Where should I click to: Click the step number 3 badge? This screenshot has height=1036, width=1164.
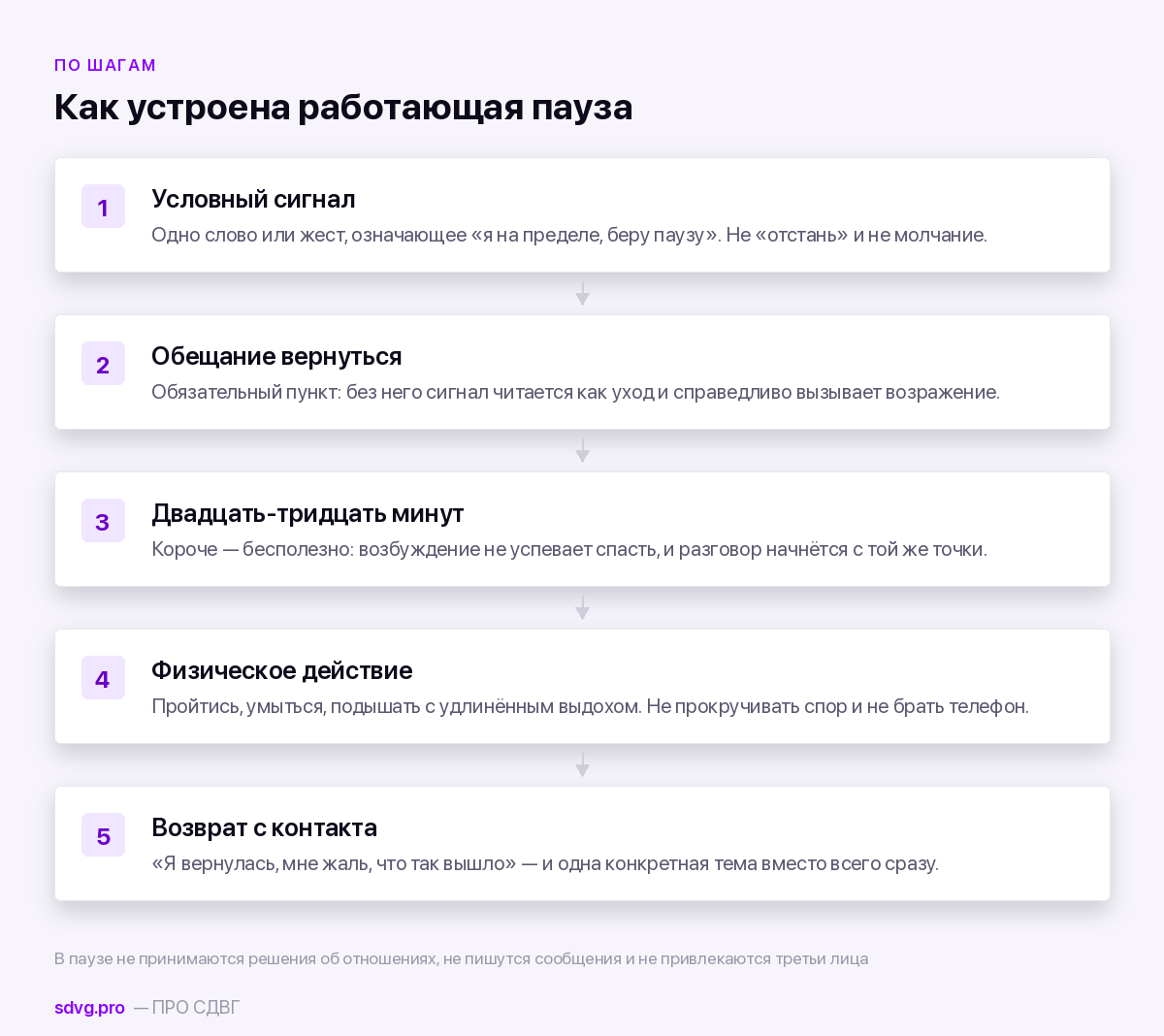(103, 521)
